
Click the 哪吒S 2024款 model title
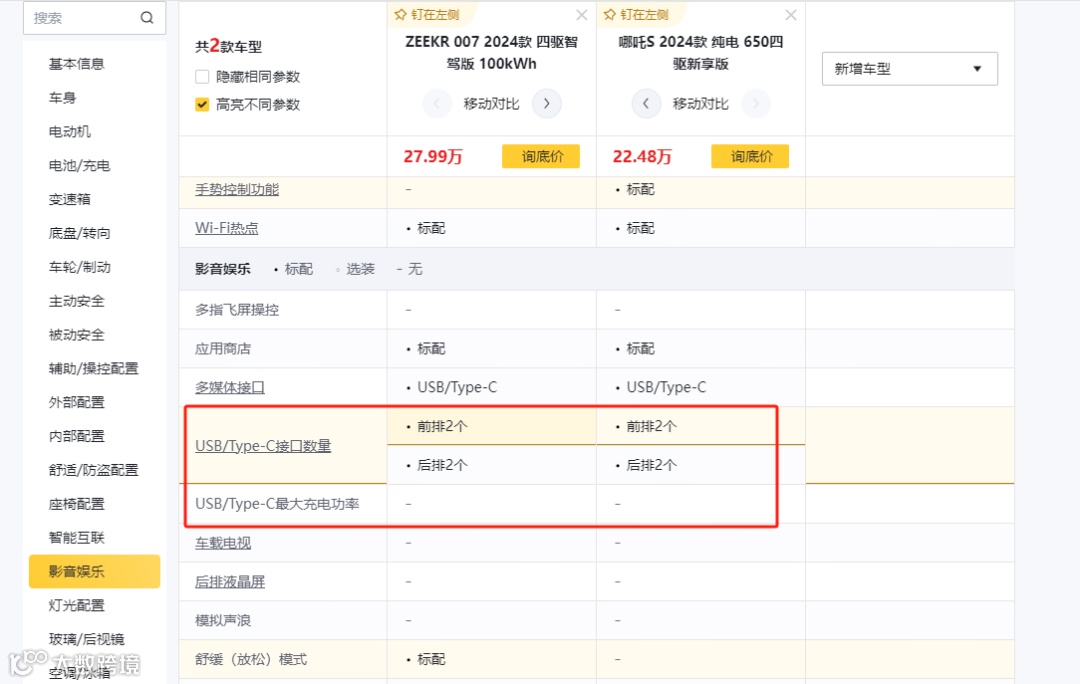pyautogui.click(x=700, y=52)
